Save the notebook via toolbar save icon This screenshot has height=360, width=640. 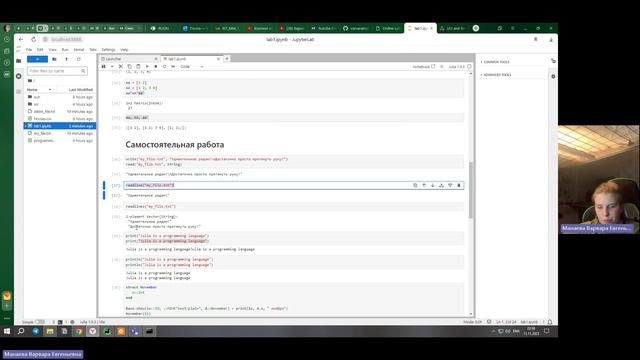click(x=103, y=67)
